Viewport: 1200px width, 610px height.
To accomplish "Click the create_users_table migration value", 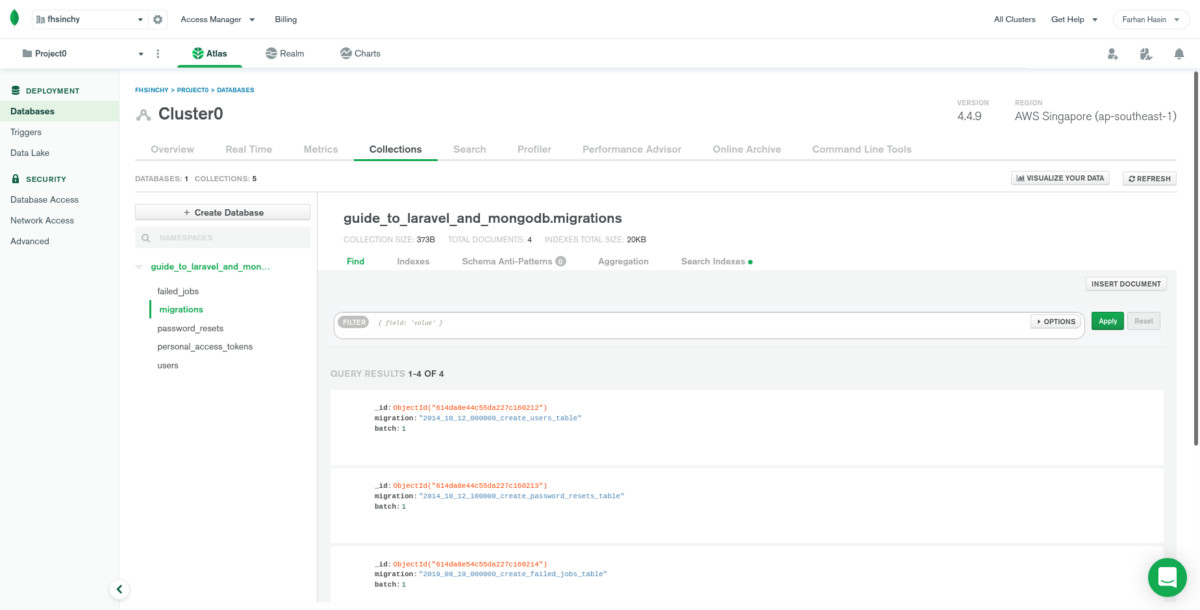I will [500, 418].
